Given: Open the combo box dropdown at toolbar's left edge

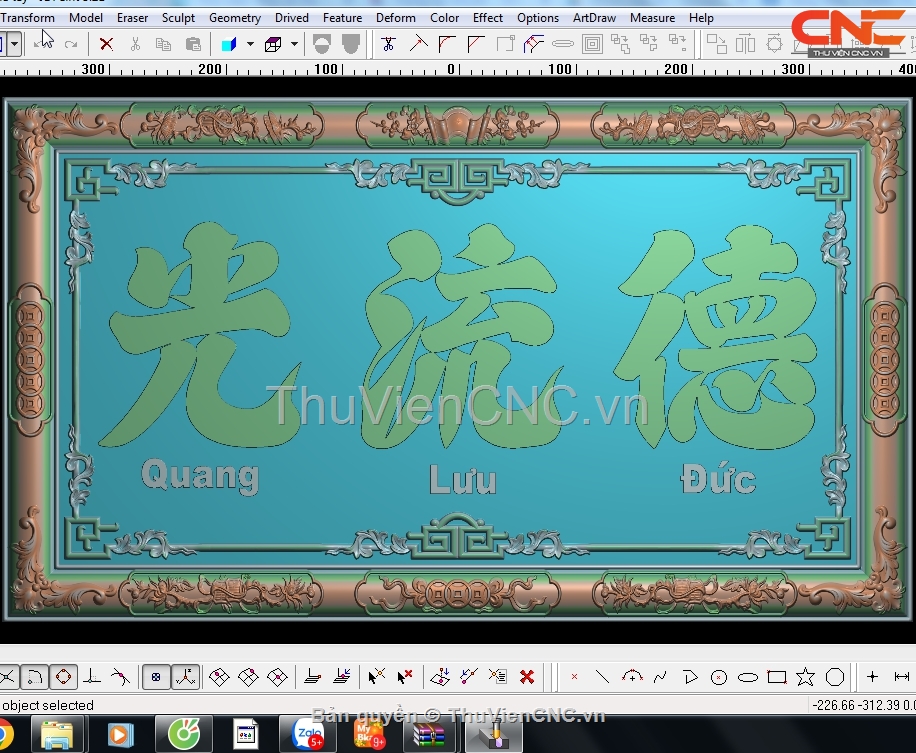Looking at the screenshot, I should coord(14,44).
